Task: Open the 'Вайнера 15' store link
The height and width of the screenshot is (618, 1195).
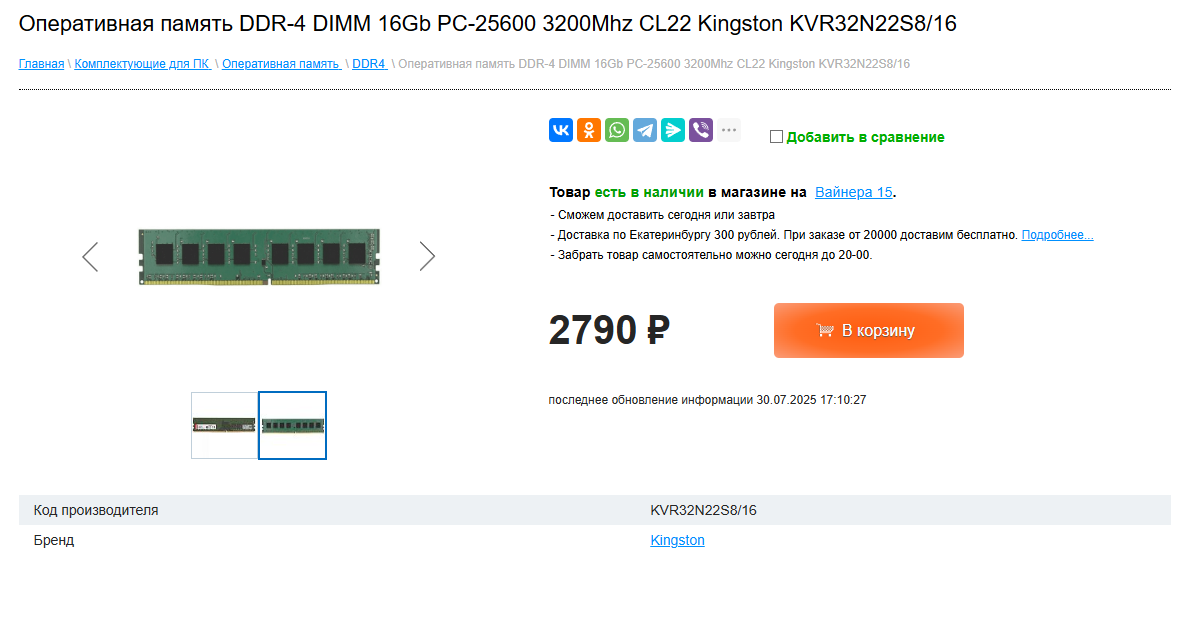Action: [x=854, y=192]
